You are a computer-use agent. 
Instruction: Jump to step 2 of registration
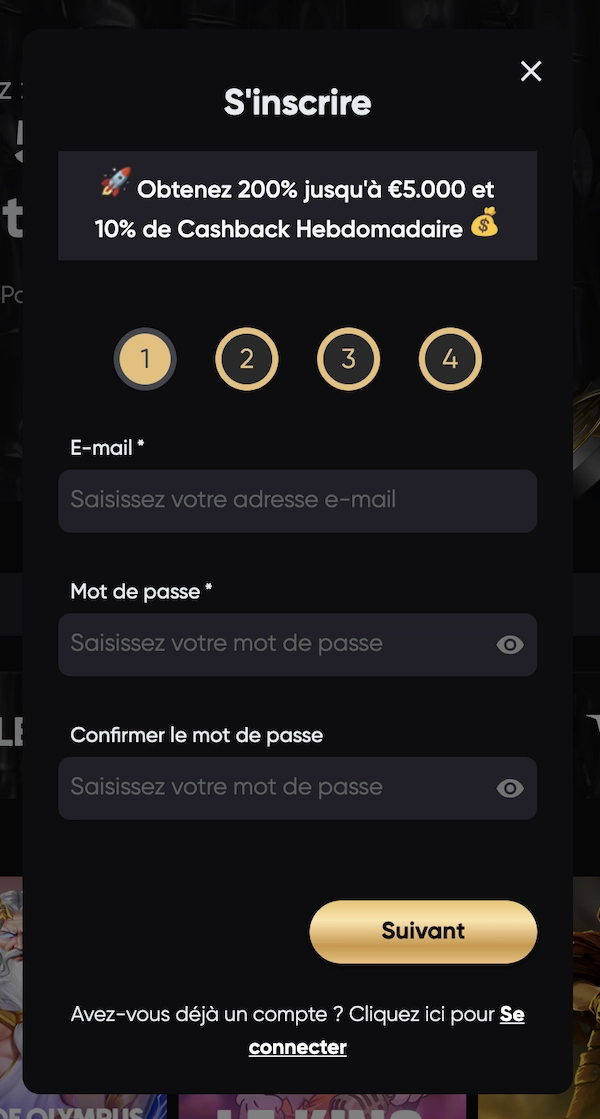(x=247, y=359)
